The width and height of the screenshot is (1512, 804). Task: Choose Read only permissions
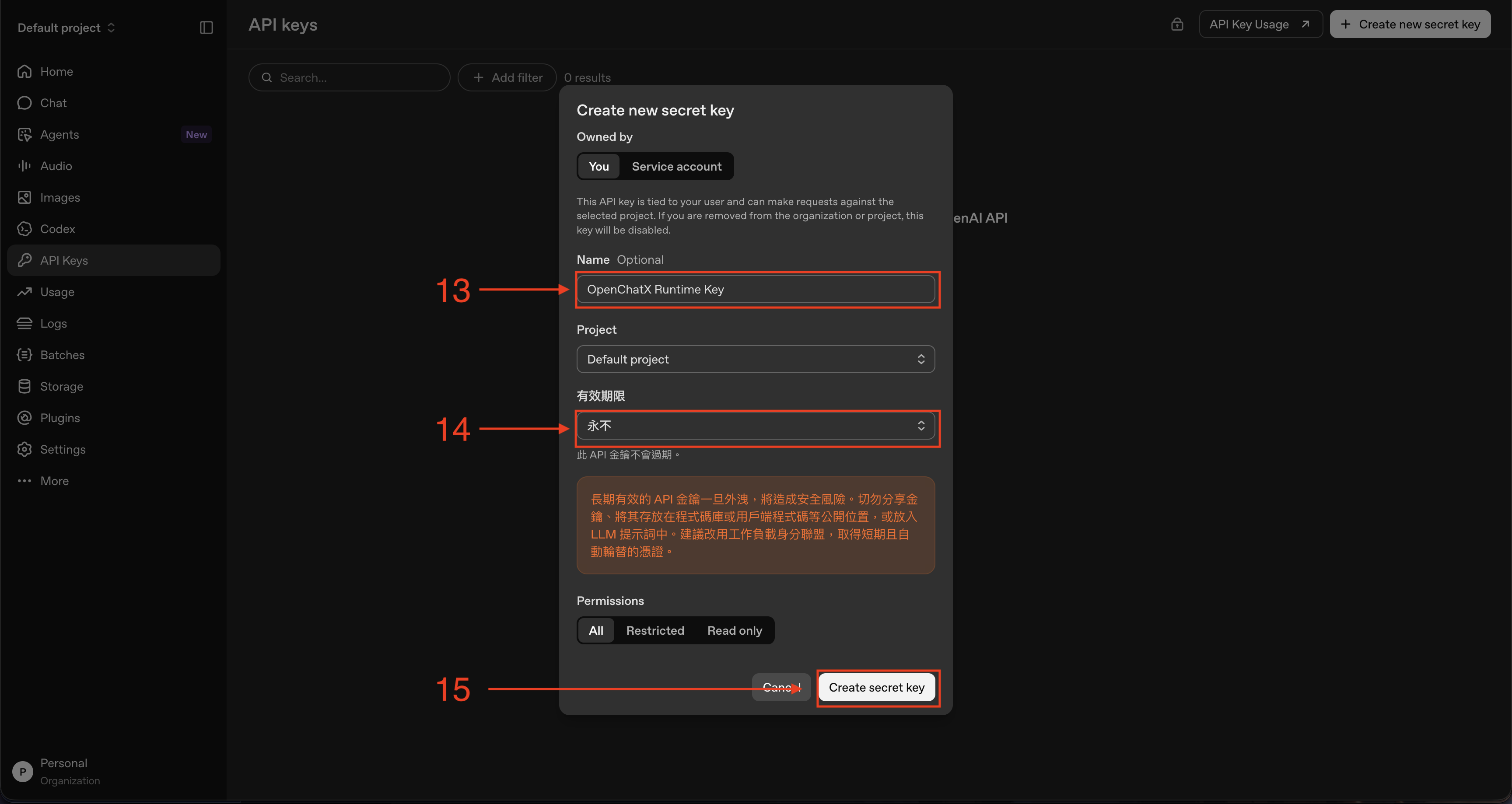tap(734, 631)
